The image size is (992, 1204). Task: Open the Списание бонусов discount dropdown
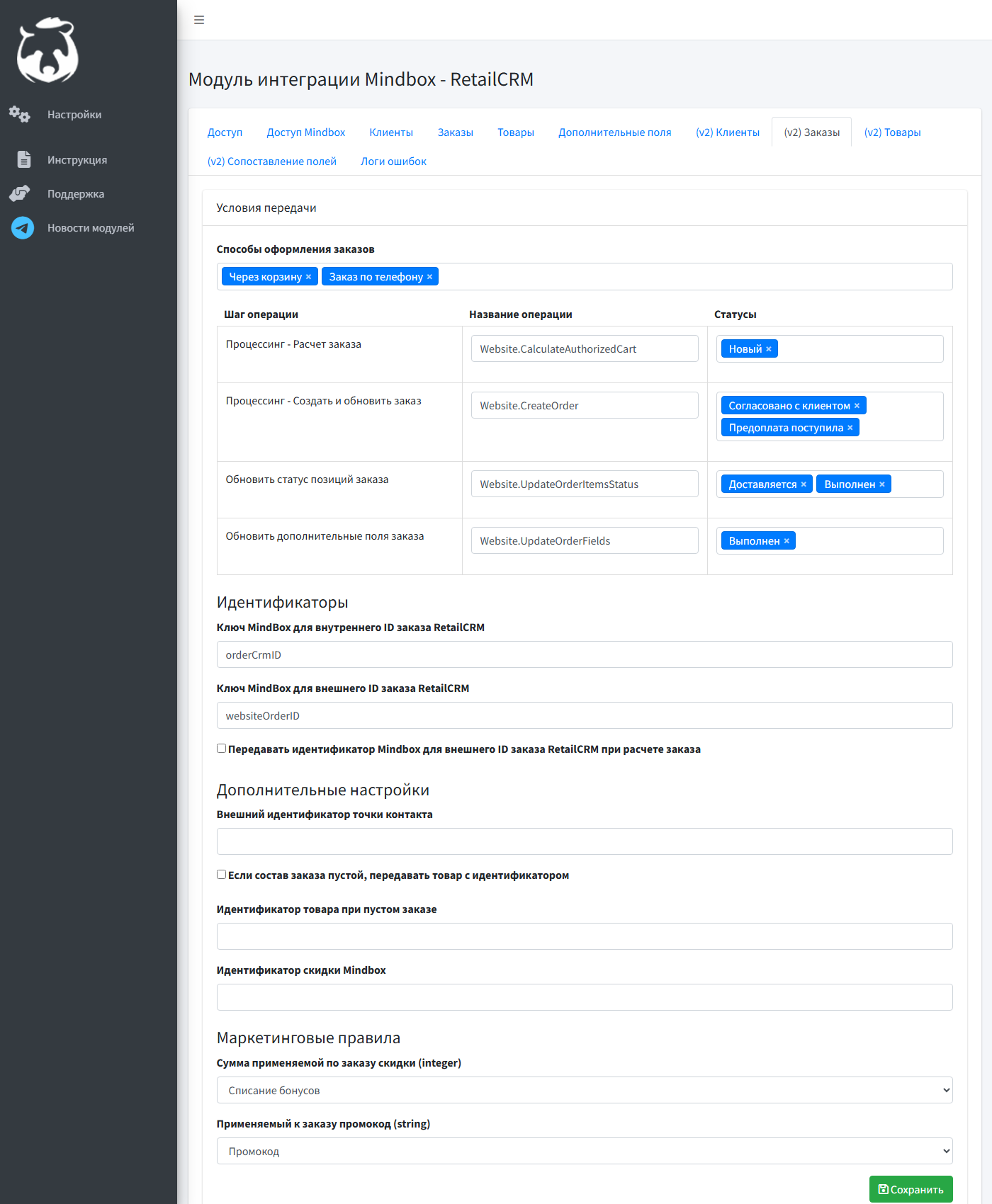[585, 1090]
